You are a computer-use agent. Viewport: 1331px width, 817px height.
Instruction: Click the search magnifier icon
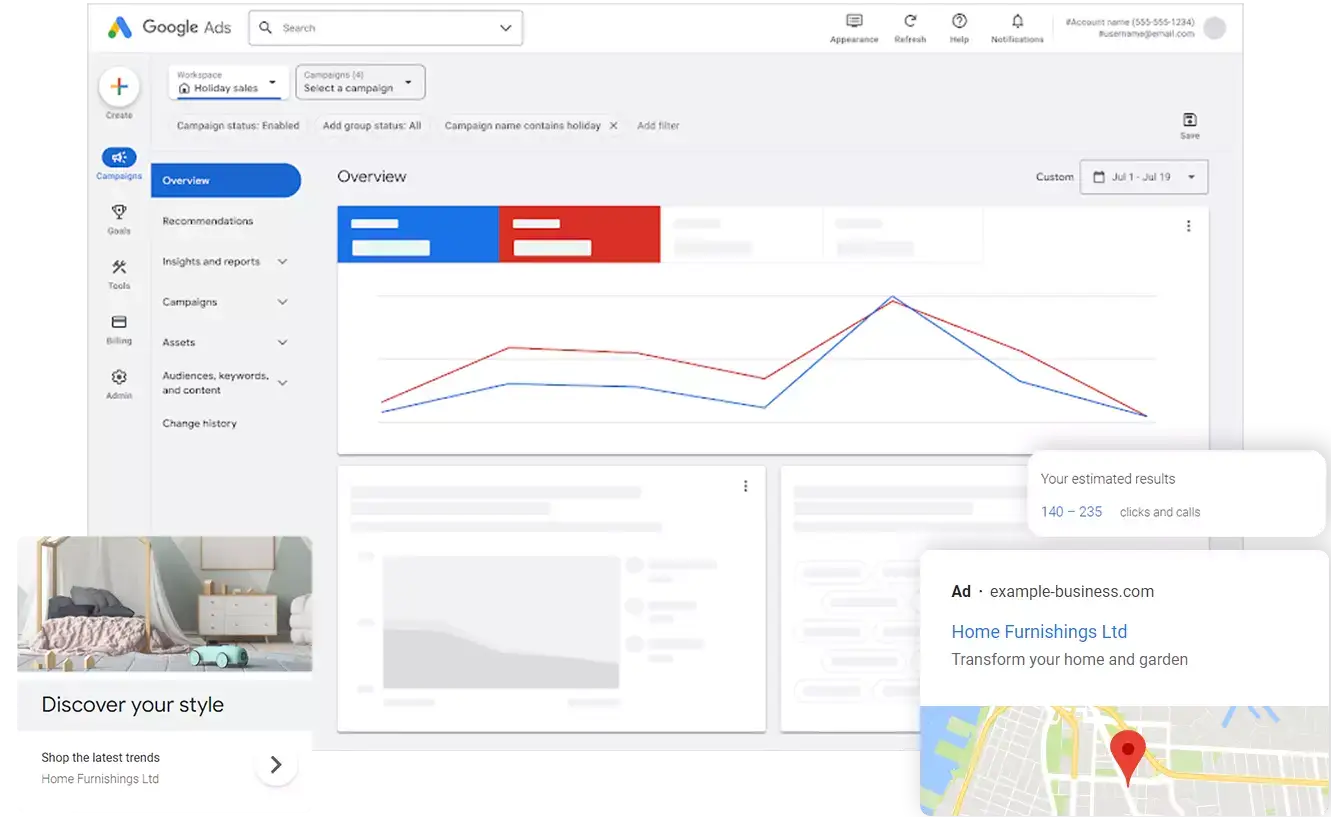(266, 28)
